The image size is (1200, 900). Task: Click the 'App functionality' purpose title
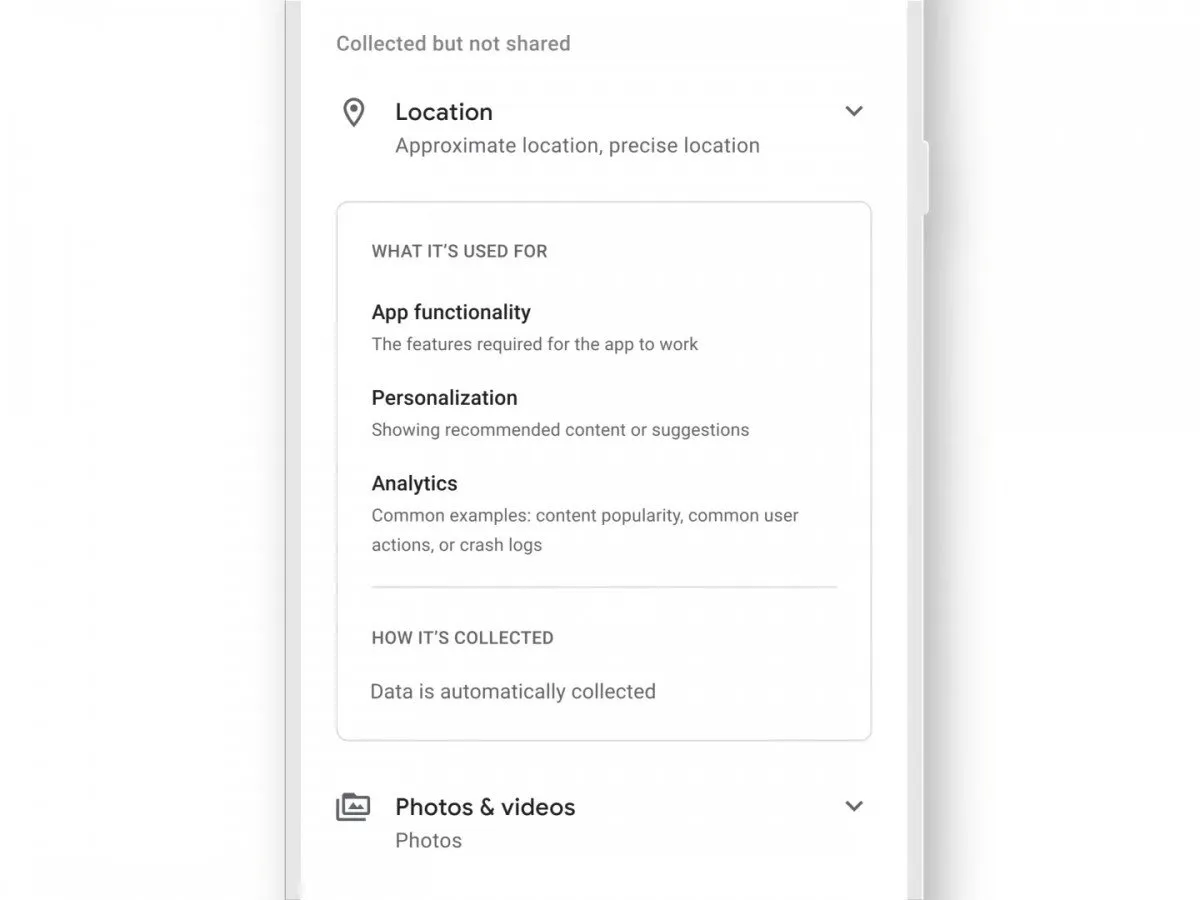coord(451,312)
